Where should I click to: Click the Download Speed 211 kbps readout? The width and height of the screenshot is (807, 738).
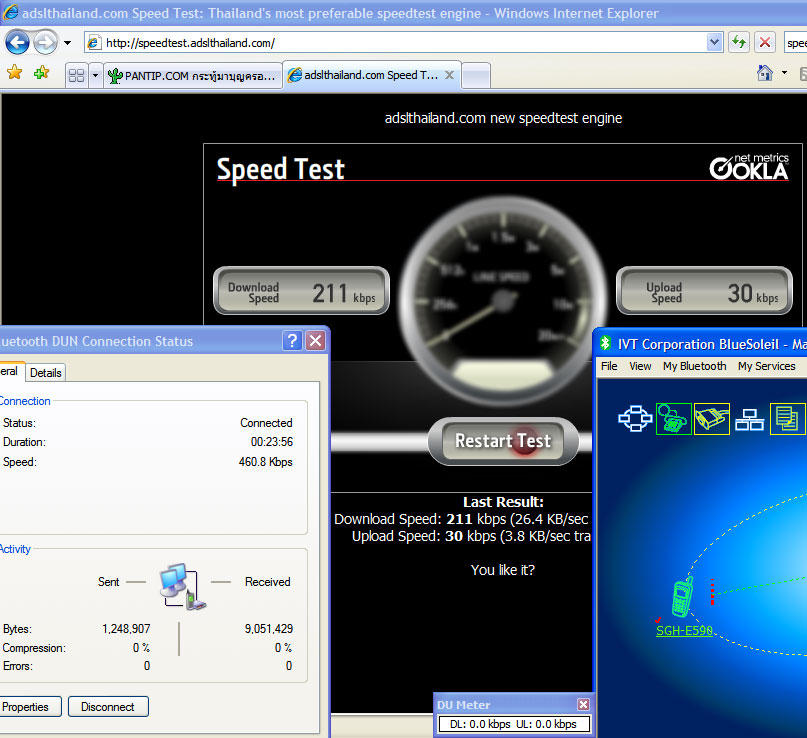[302, 291]
